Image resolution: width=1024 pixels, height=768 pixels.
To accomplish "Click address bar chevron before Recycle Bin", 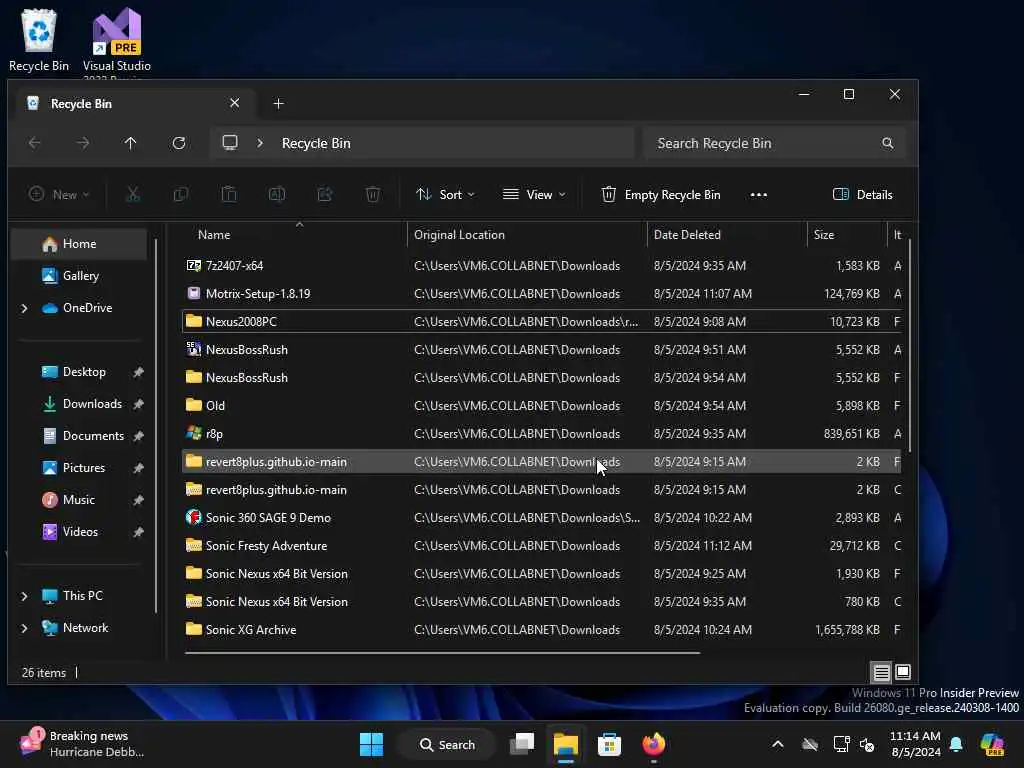I will (260, 143).
